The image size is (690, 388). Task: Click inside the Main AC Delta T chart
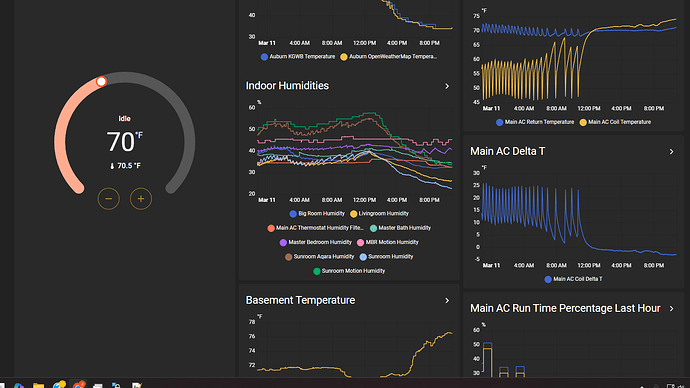pyautogui.click(x=579, y=216)
